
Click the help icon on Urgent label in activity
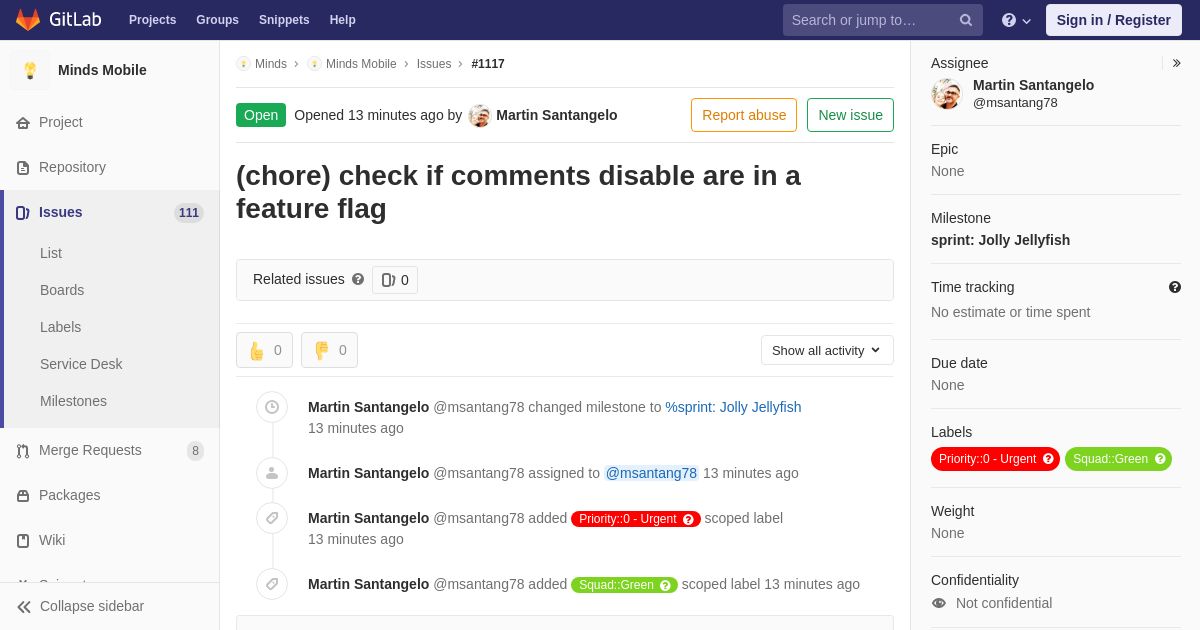click(x=688, y=519)
